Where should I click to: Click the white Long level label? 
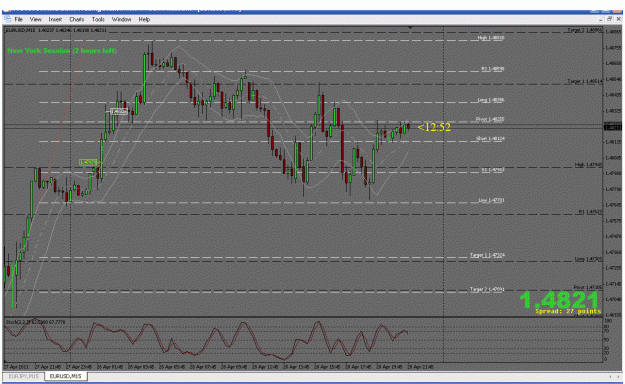point(491,100)
